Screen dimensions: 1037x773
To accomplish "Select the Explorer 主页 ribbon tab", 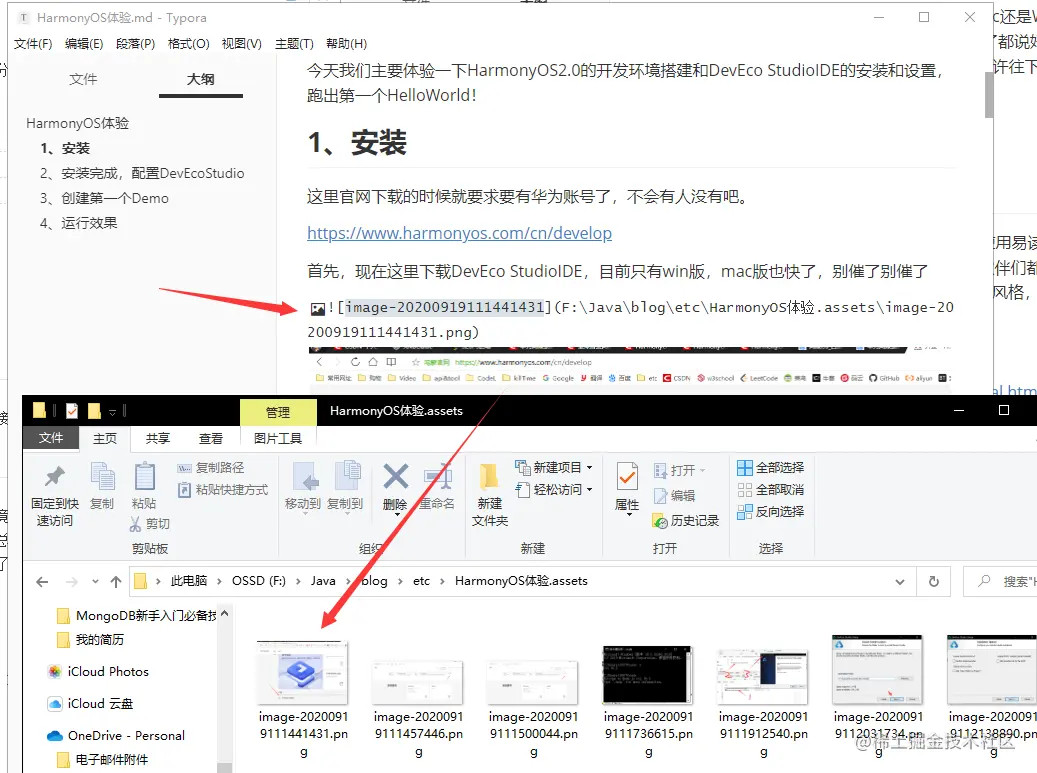I will click(104, 438).
